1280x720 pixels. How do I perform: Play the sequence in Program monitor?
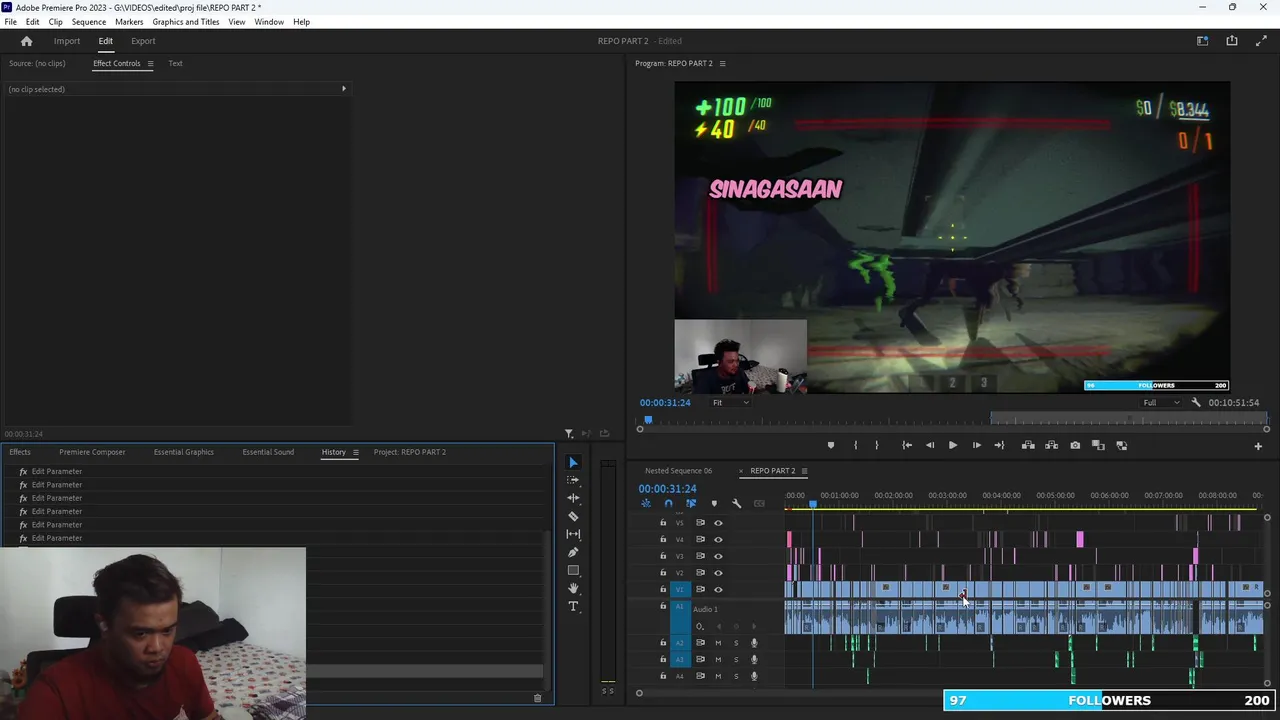[x=952, y=445]
